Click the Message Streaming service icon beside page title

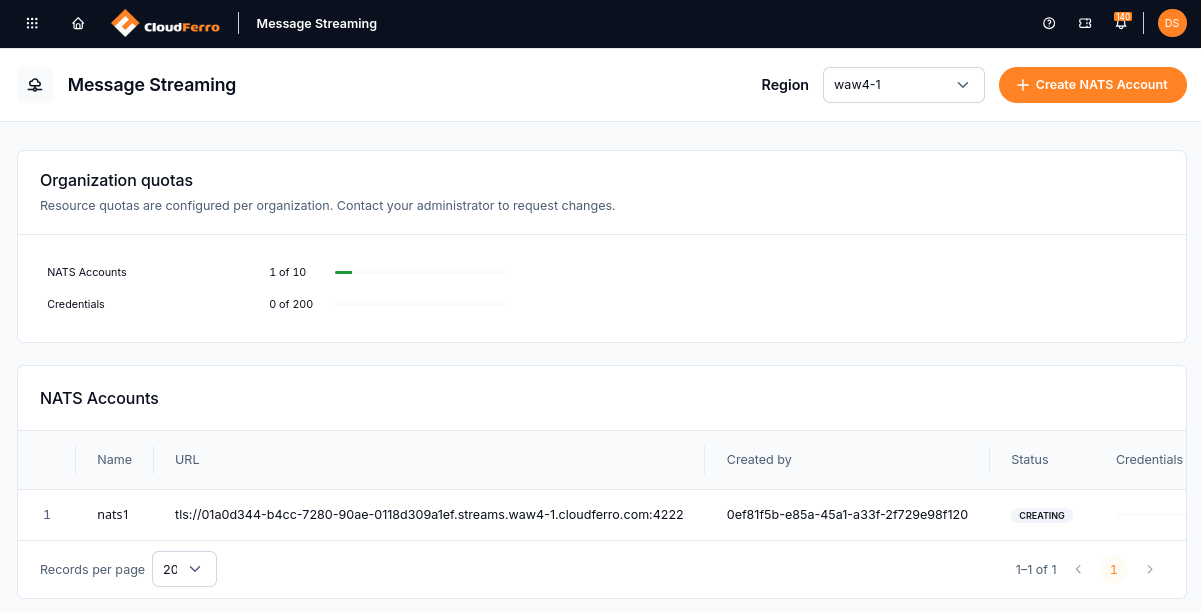point(35,85)
